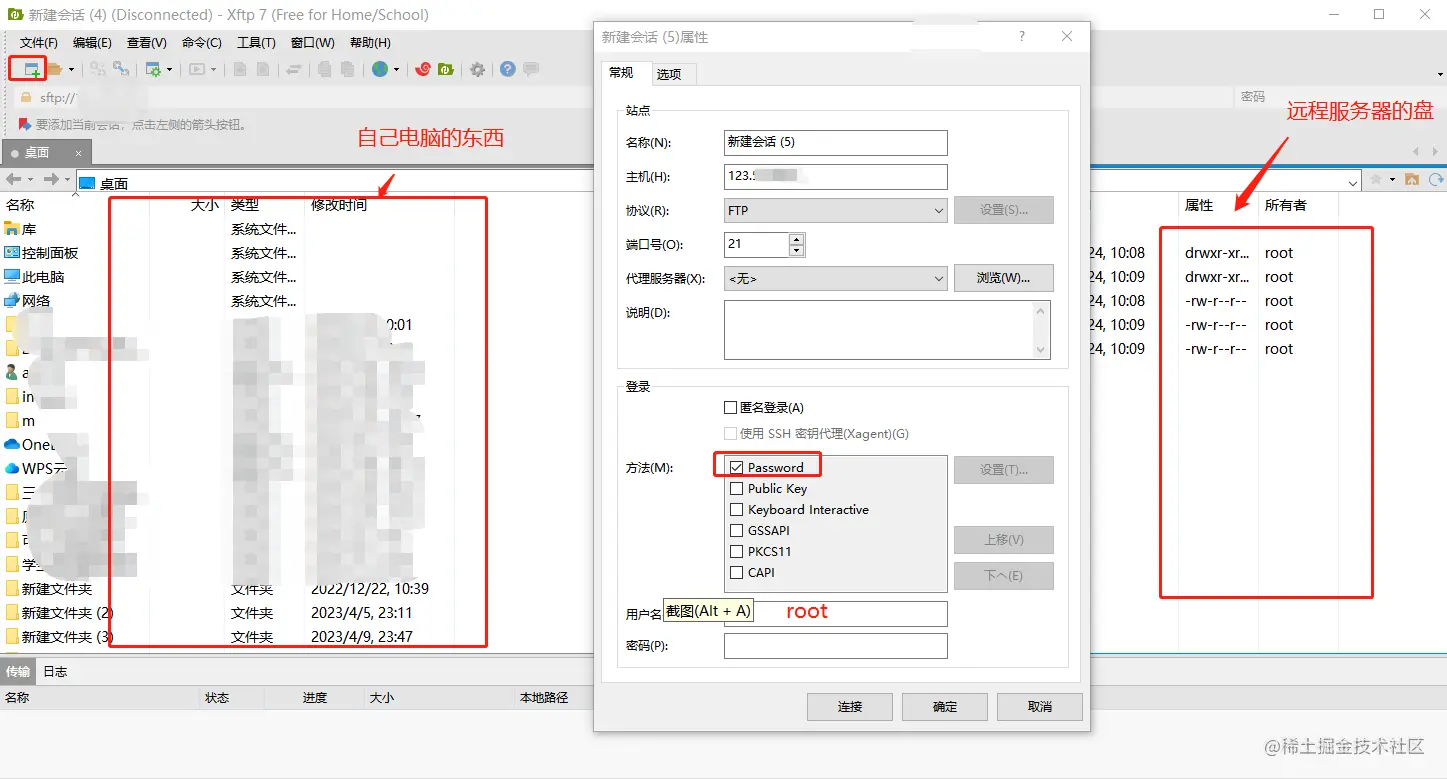
Task: Open the 代理服务器 <无> dropdown
Action: pos(836,278)
